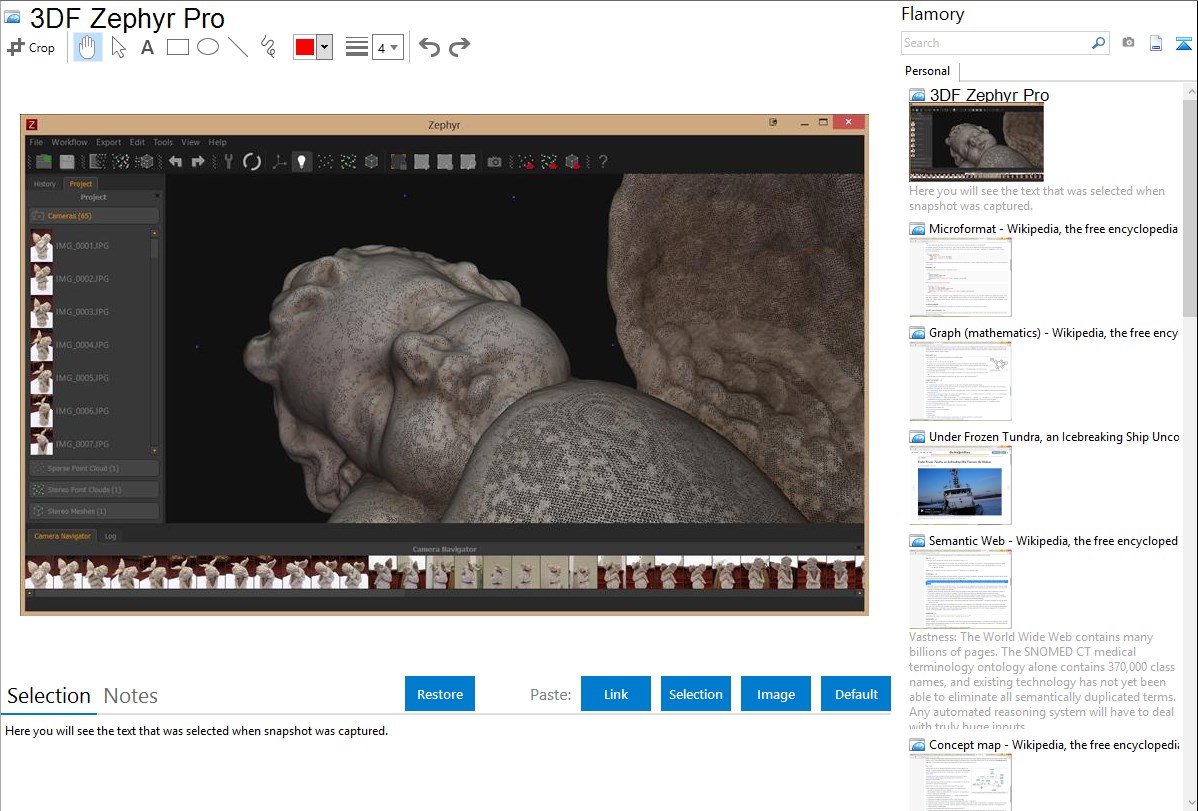
Task: Click the red color swatch
Action: pos(305,47)
